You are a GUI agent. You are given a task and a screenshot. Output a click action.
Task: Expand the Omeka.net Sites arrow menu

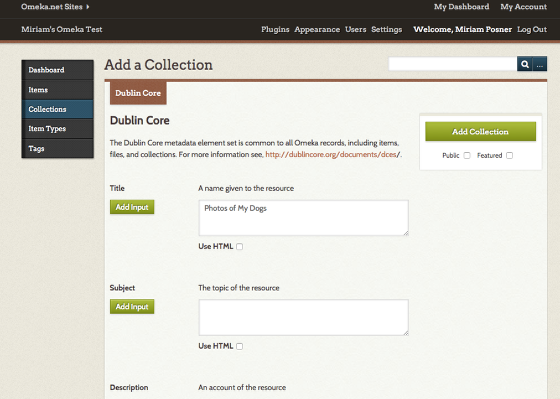(x=55, y=7)
